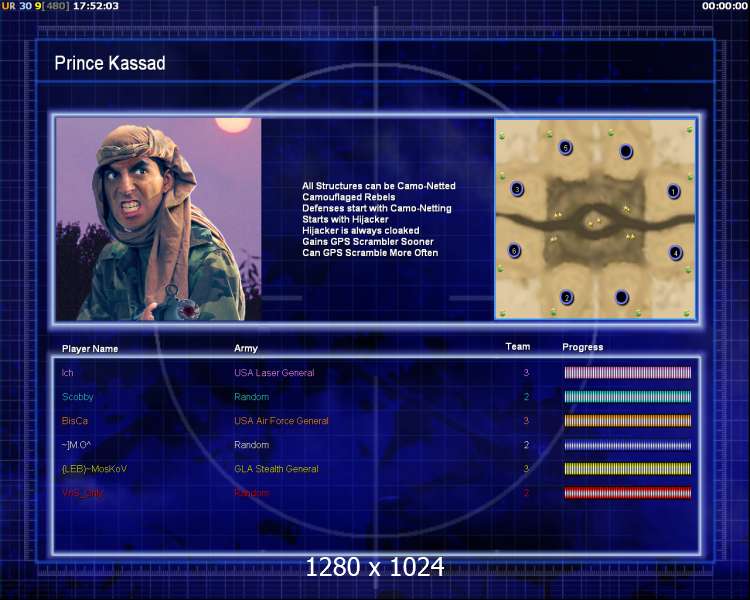Viewport: 750px width, 600px height.
Task: Select start position 2 on the map
Action: point(566,298)
